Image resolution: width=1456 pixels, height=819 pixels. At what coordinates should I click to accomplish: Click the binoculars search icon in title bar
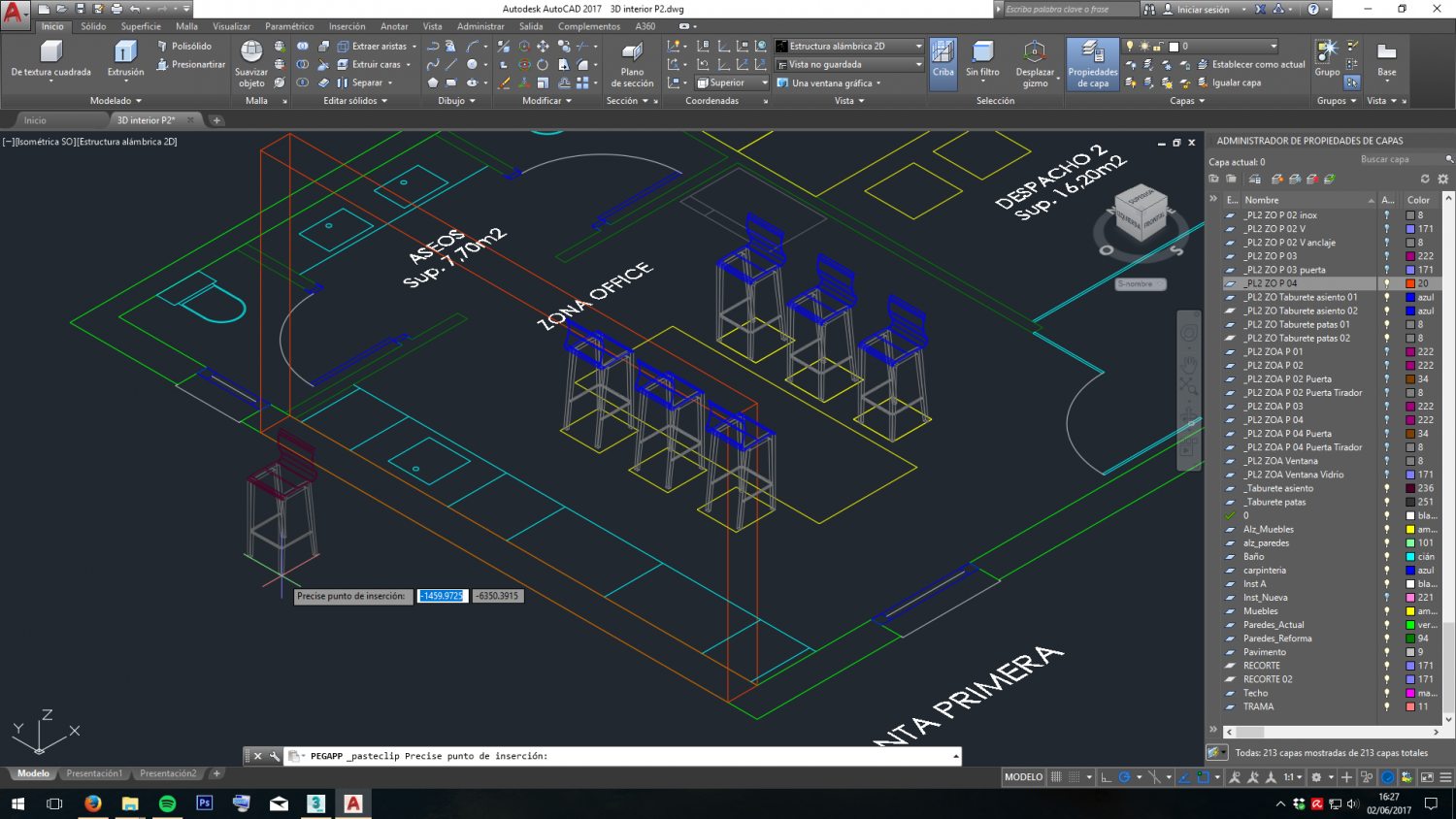[1149, 9]
